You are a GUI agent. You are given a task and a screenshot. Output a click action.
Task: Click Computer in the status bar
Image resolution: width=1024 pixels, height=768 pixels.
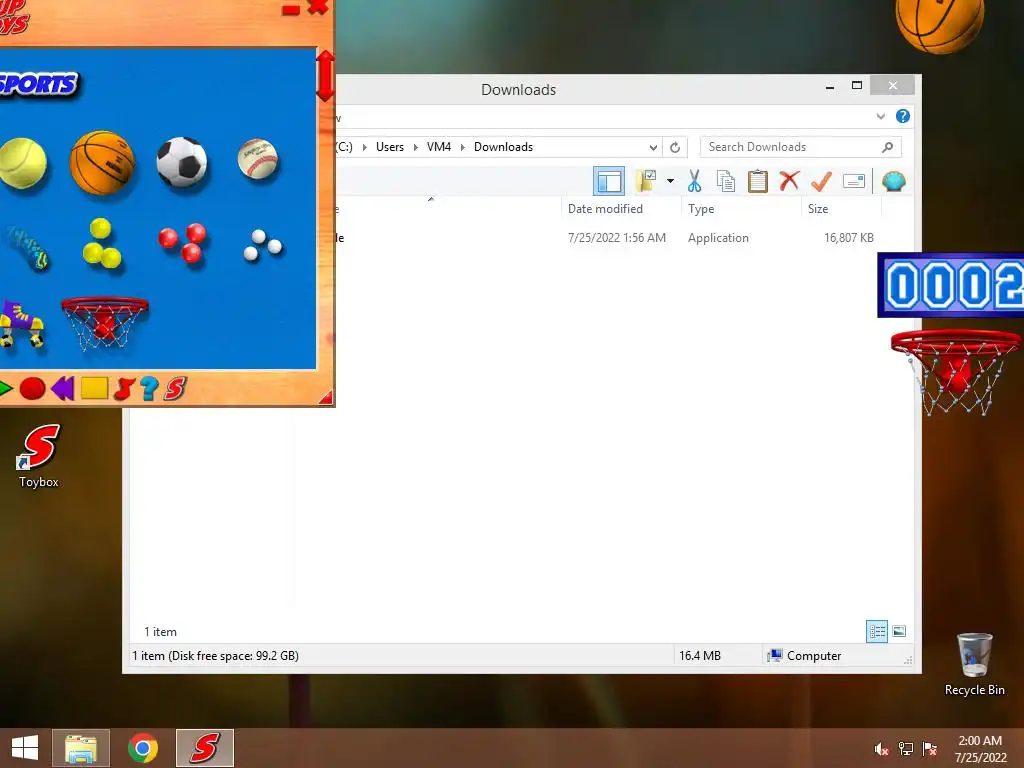(805, 656)
